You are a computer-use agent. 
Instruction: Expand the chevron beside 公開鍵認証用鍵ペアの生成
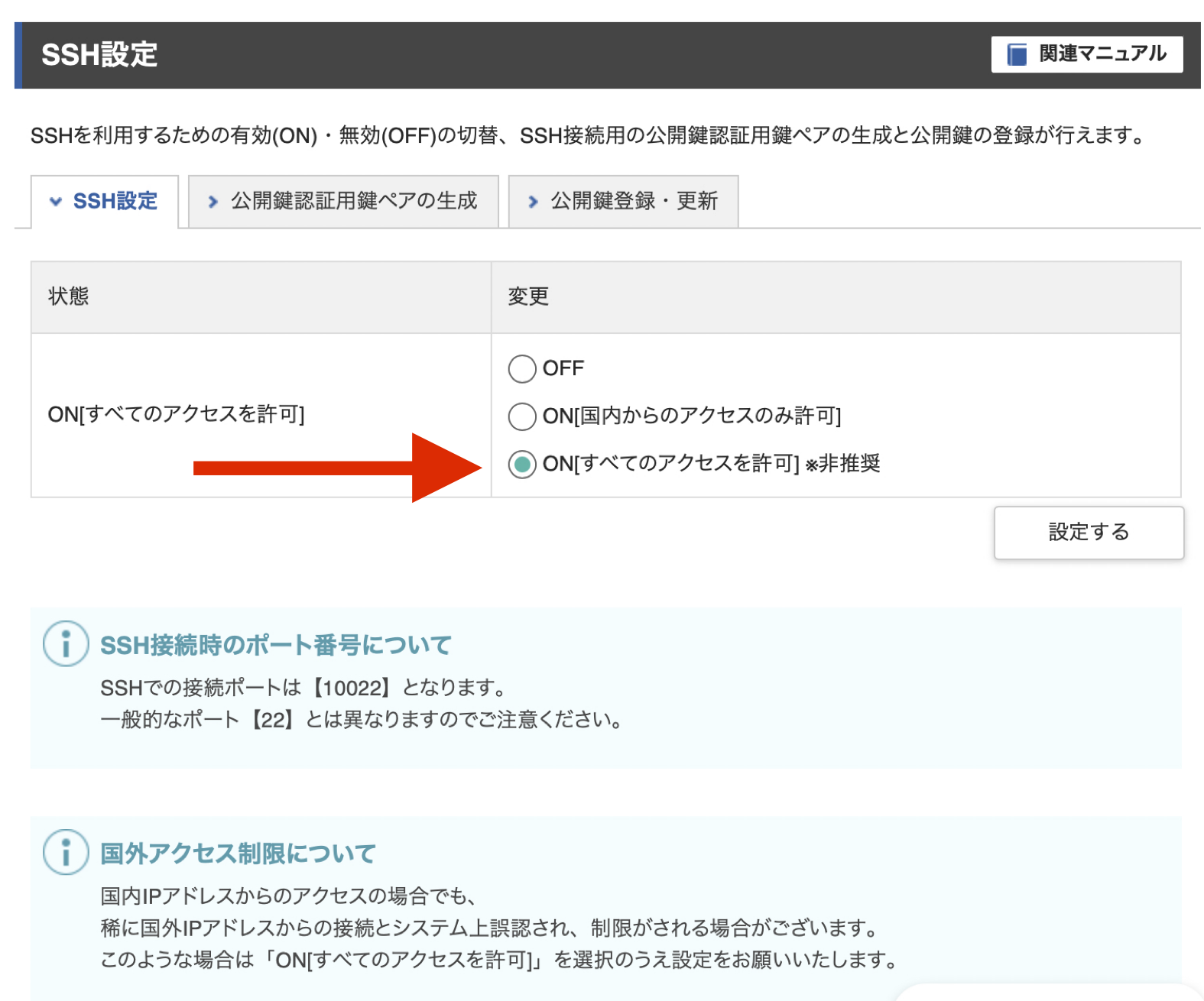(x=213, y=202)
